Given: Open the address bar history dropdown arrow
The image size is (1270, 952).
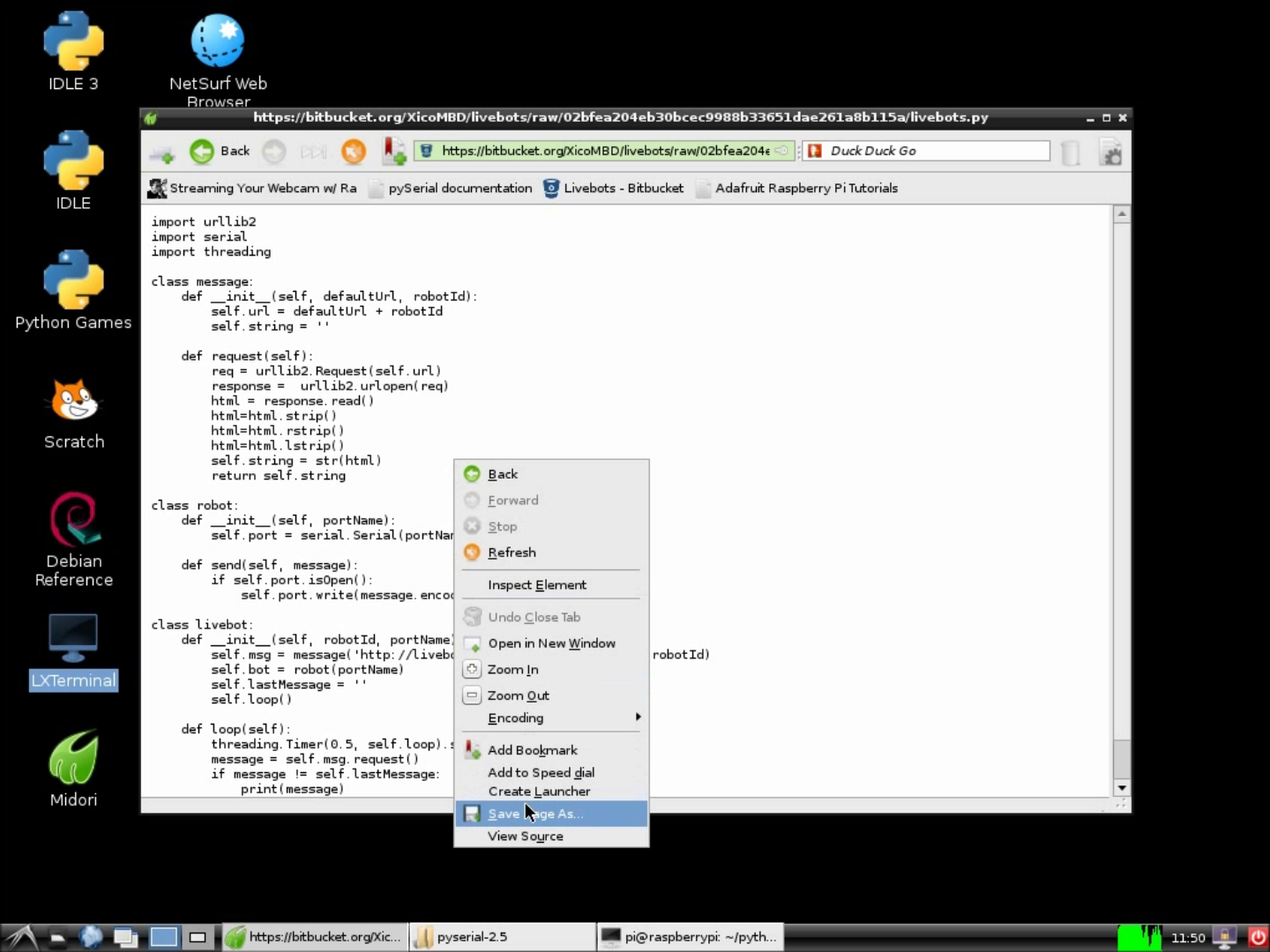Looking at the screenshot, I should pyautogui.click(x=783, y=151).
